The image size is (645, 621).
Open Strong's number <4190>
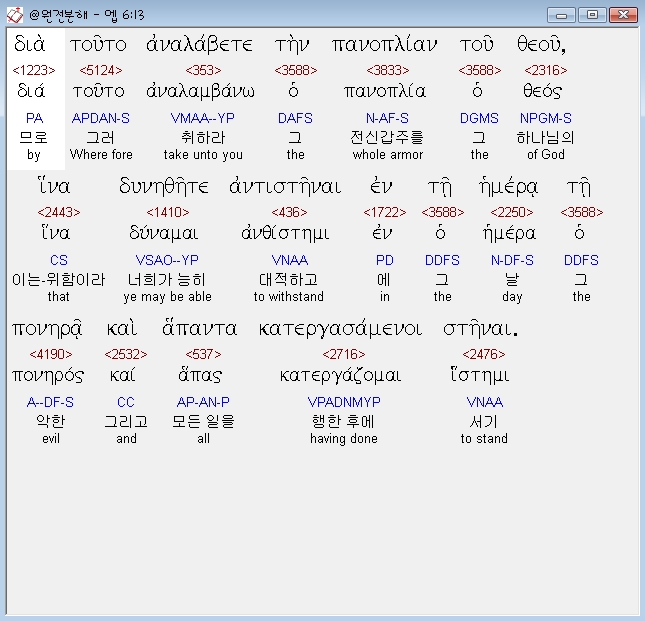(x=51, y=354)
